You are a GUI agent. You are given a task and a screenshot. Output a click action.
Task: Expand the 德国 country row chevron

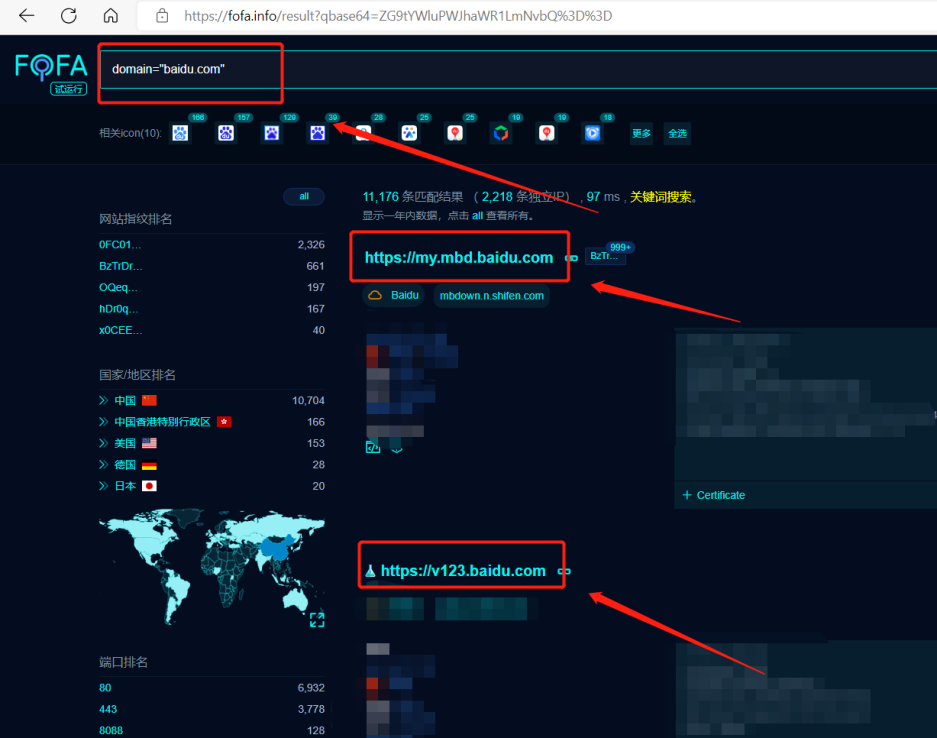pyautogui.click(x=103, y=465)
